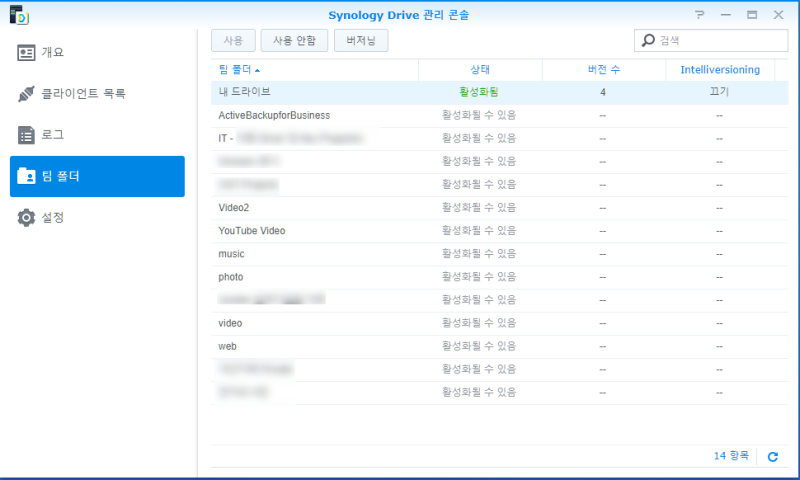This screenshot has height=480, width=800.
Task: Click the log list icon
Action: tap(26, 135)
